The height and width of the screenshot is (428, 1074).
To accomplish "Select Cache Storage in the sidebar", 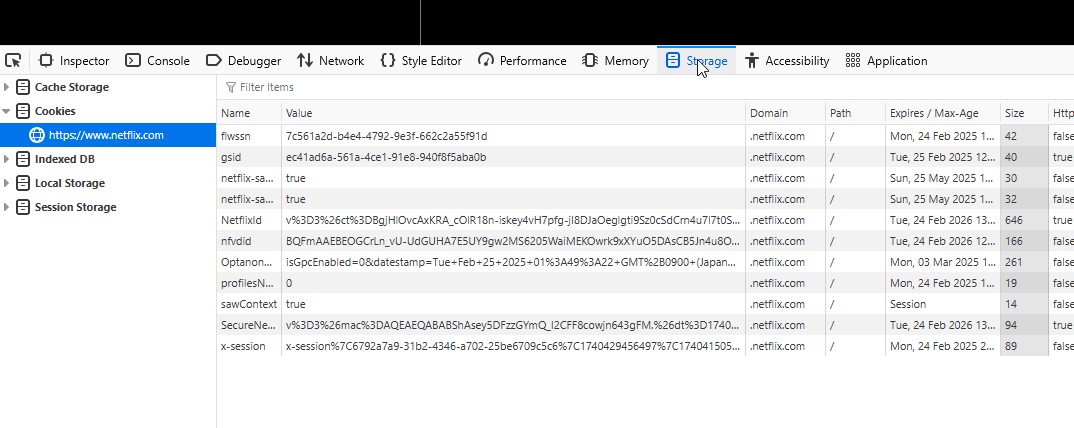I will click(71, 87).
